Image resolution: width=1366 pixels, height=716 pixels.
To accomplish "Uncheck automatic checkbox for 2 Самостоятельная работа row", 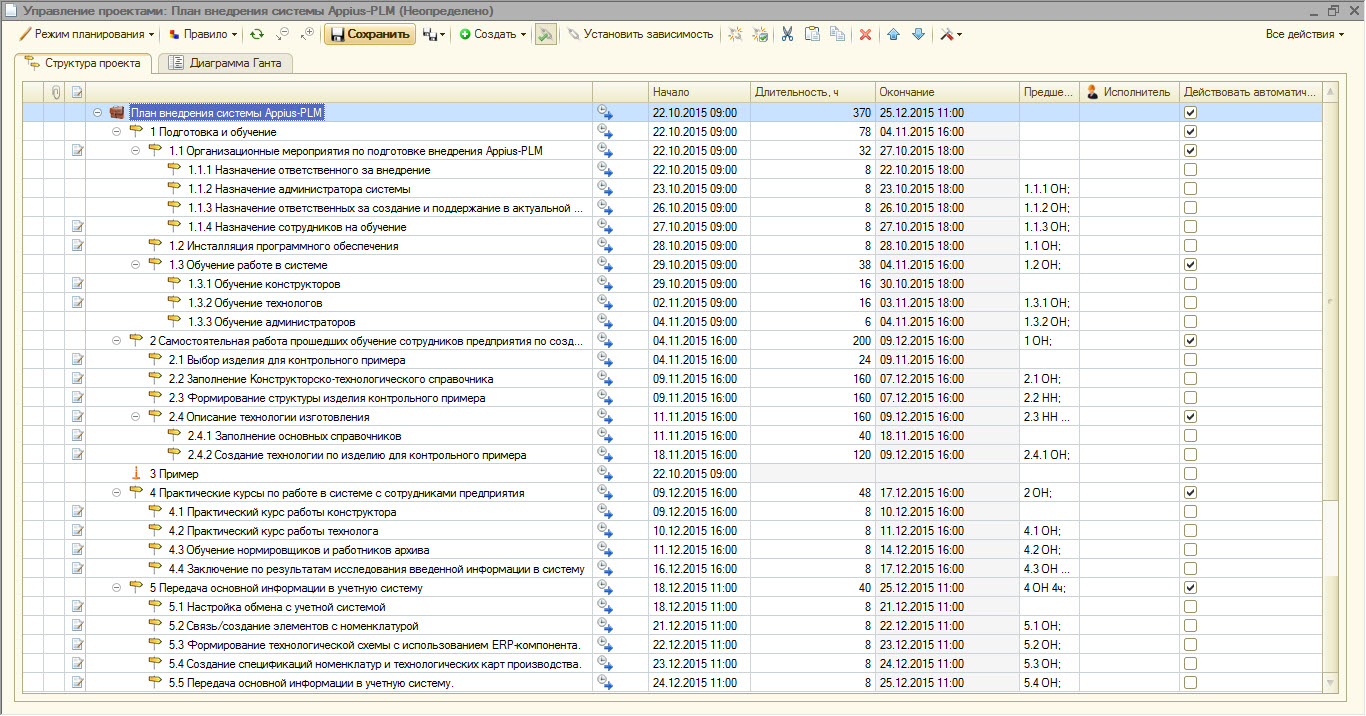I will click(x=1190, y=341).
